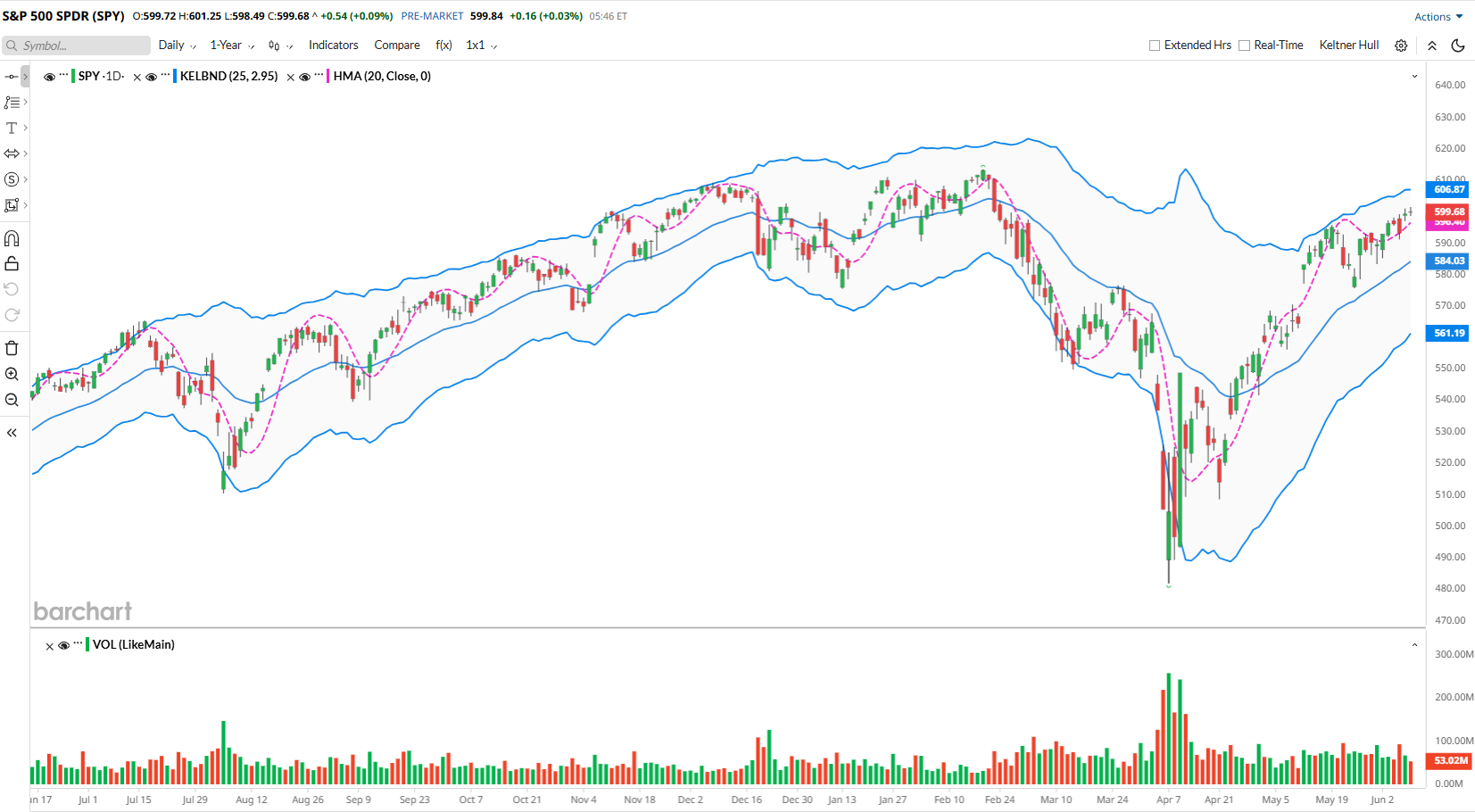Hide the KELBND indicator using eye icon
Image resolution: width=1475 pixels, height=812 pixels.
(x=152, y=77)
